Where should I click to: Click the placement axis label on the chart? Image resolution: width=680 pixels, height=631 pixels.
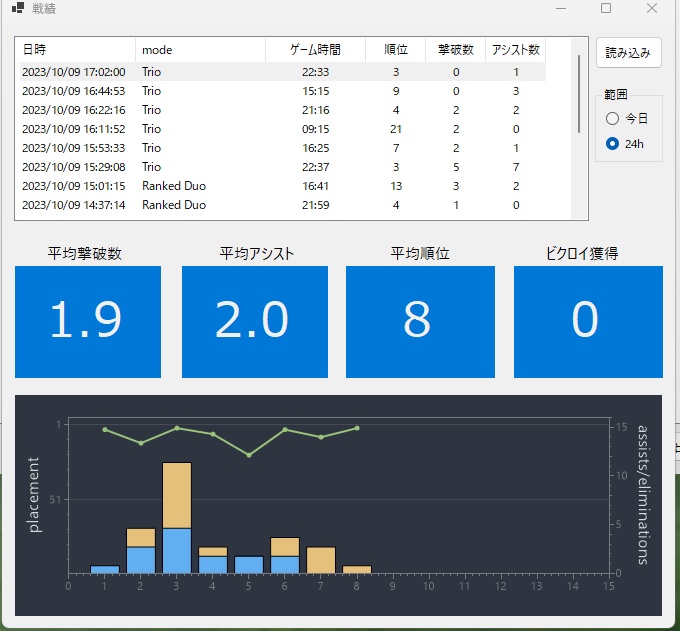33,494
